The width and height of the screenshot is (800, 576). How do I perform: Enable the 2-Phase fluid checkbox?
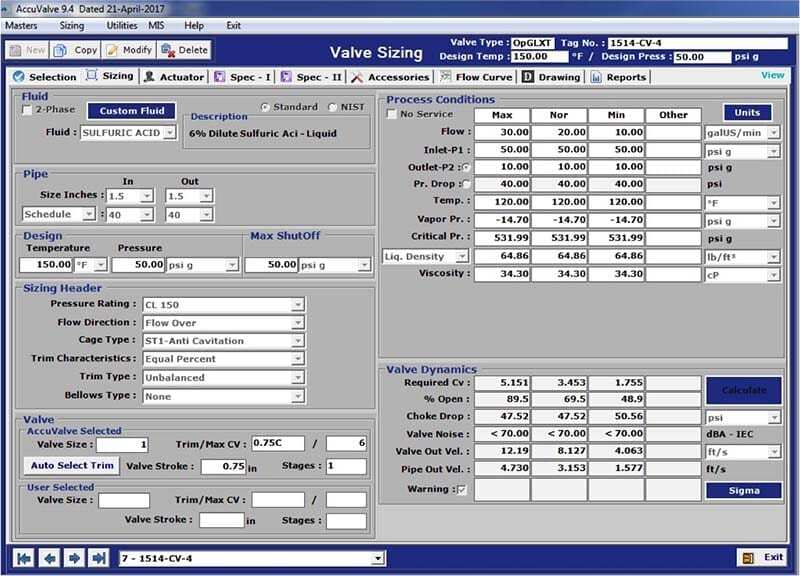25,112
